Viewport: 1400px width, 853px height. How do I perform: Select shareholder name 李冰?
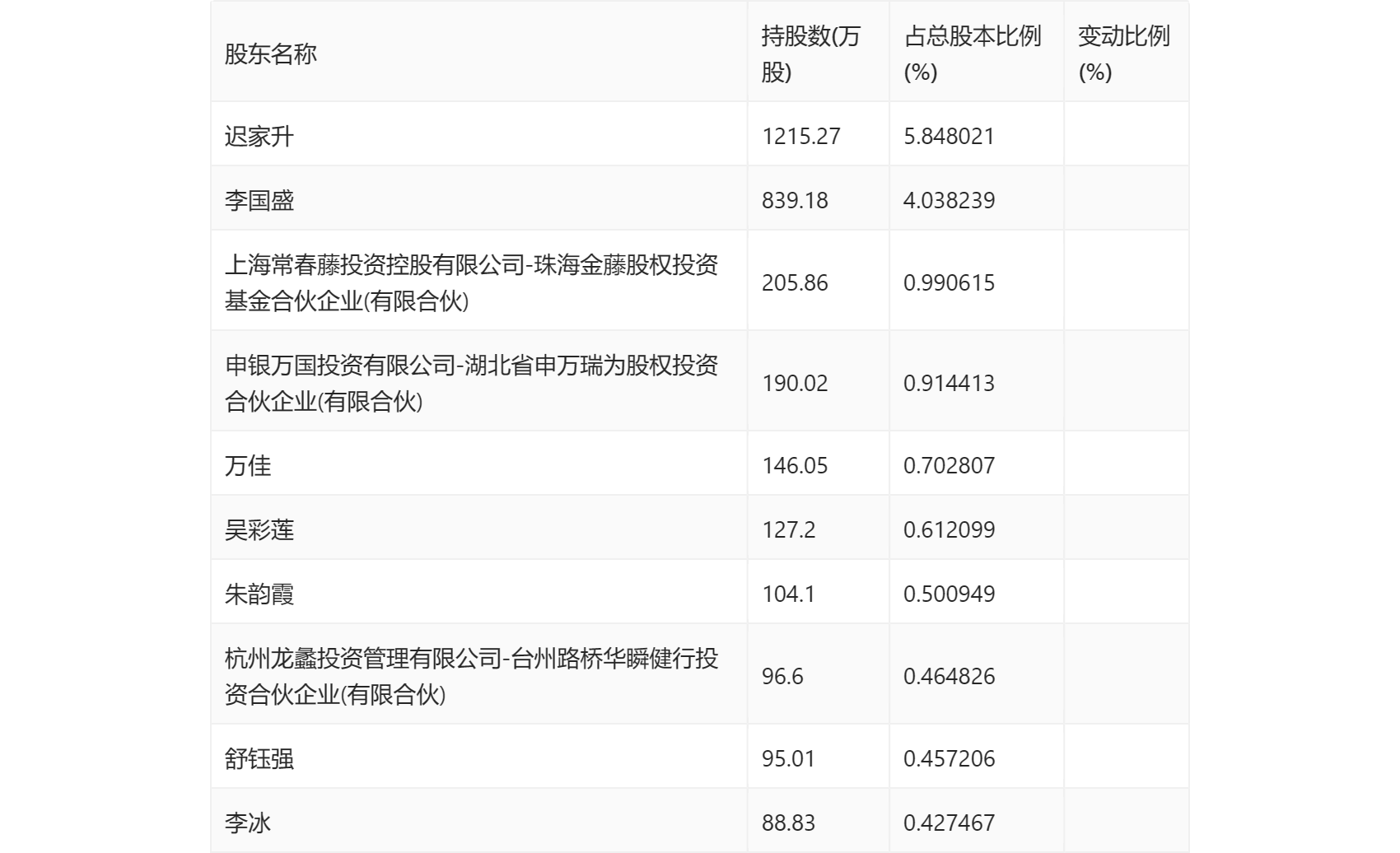tap(248, 823)
